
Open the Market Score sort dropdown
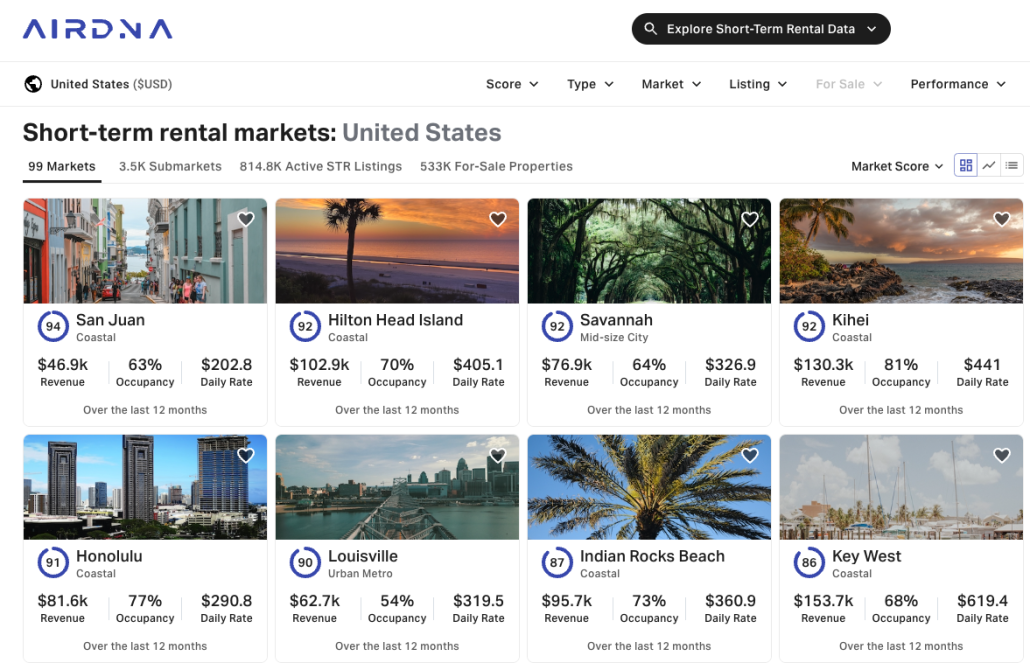coord(897,166)
